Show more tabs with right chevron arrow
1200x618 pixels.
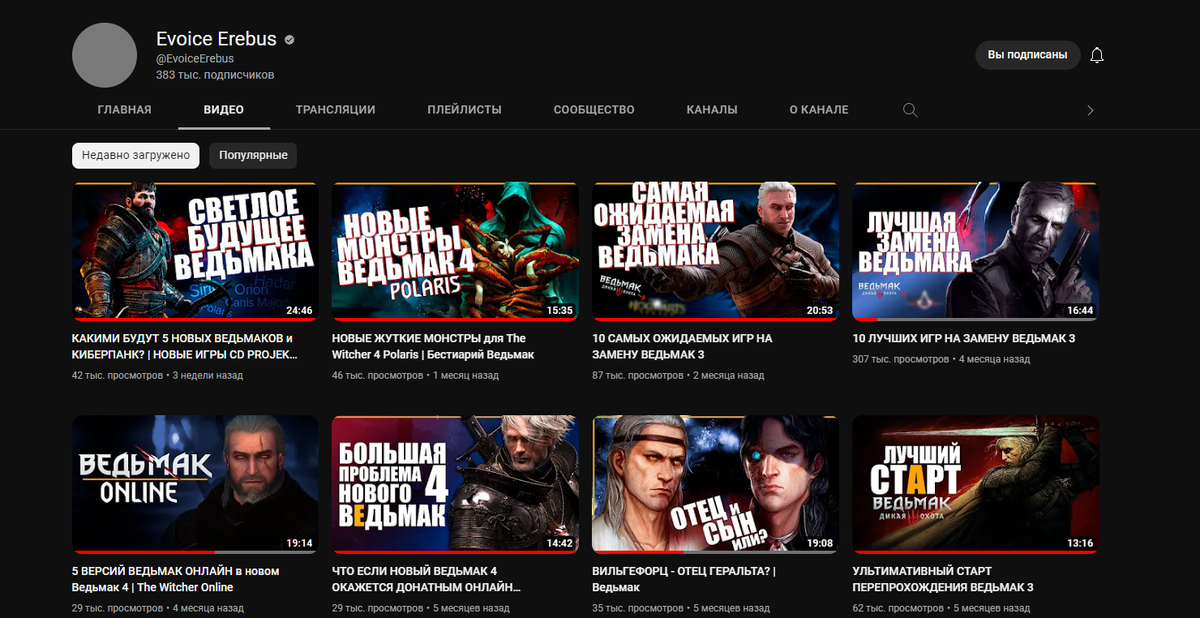tap(1090, 110)
